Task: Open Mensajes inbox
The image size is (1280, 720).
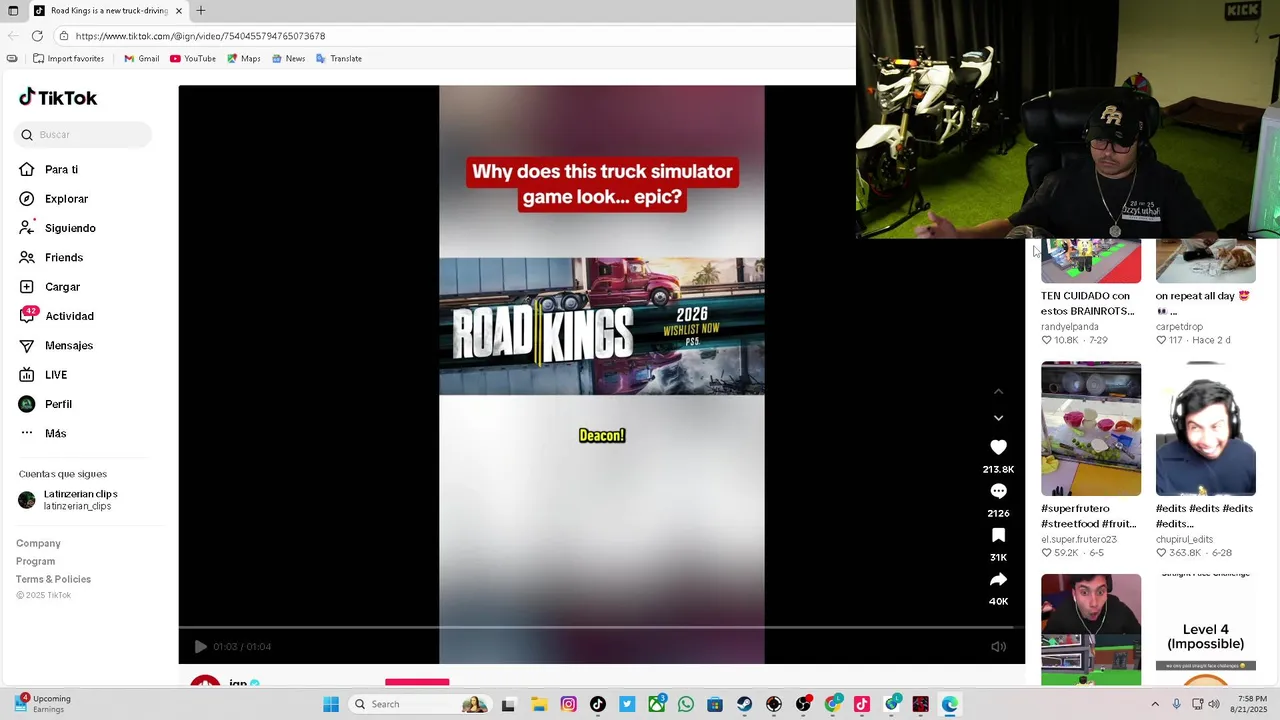Action: coord(69,345)
